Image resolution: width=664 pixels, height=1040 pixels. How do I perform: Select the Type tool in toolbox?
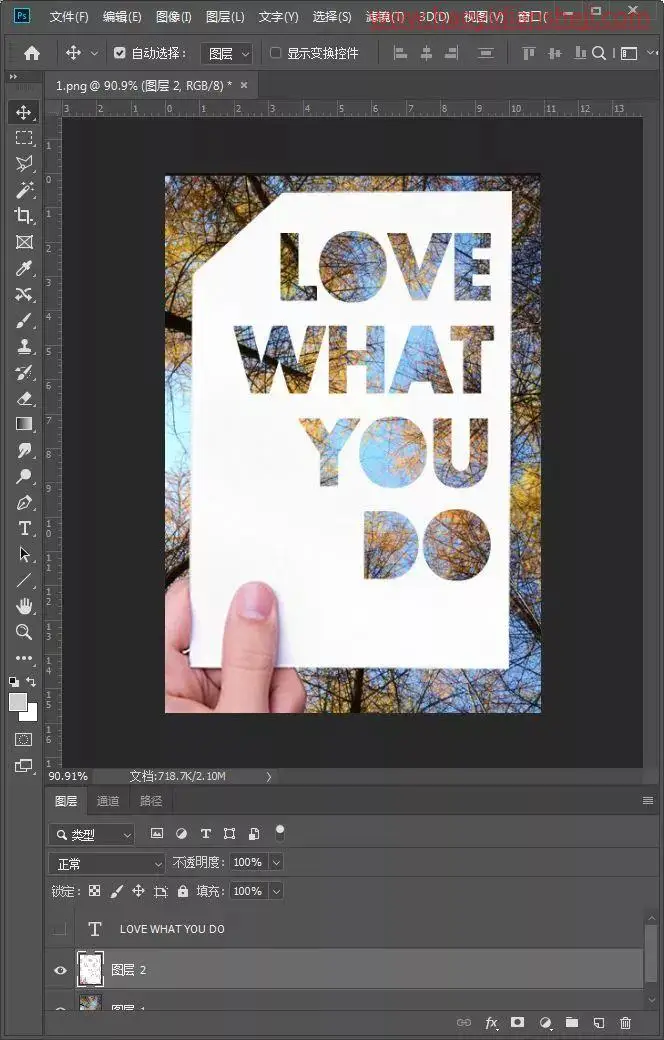click(x=24, y=529)
